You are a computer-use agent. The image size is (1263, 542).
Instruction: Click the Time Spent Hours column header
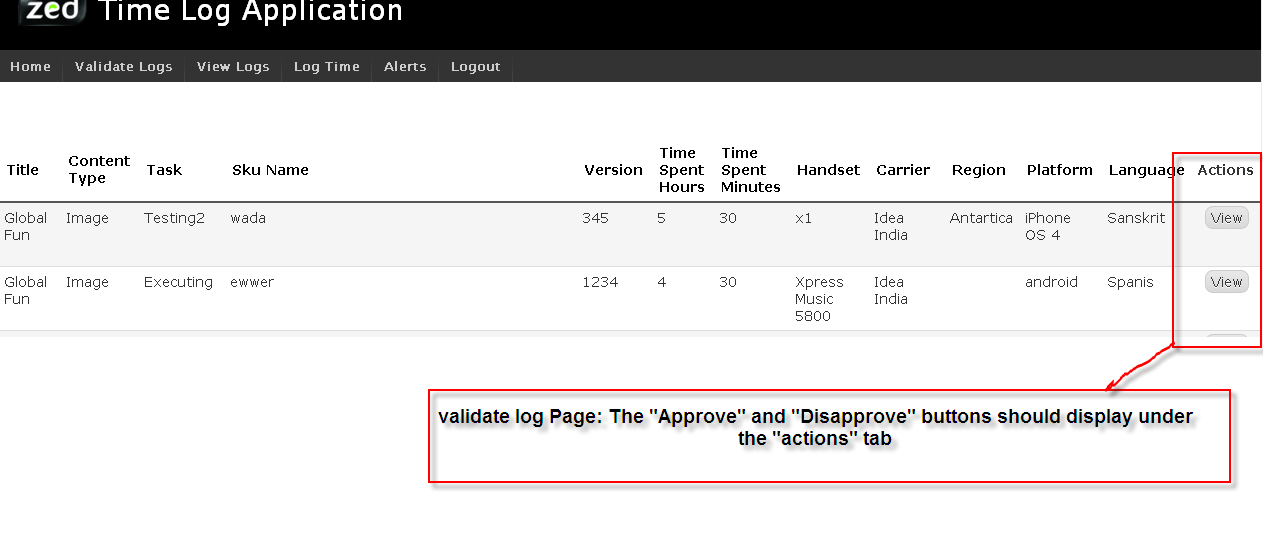(x=682, y=170)
